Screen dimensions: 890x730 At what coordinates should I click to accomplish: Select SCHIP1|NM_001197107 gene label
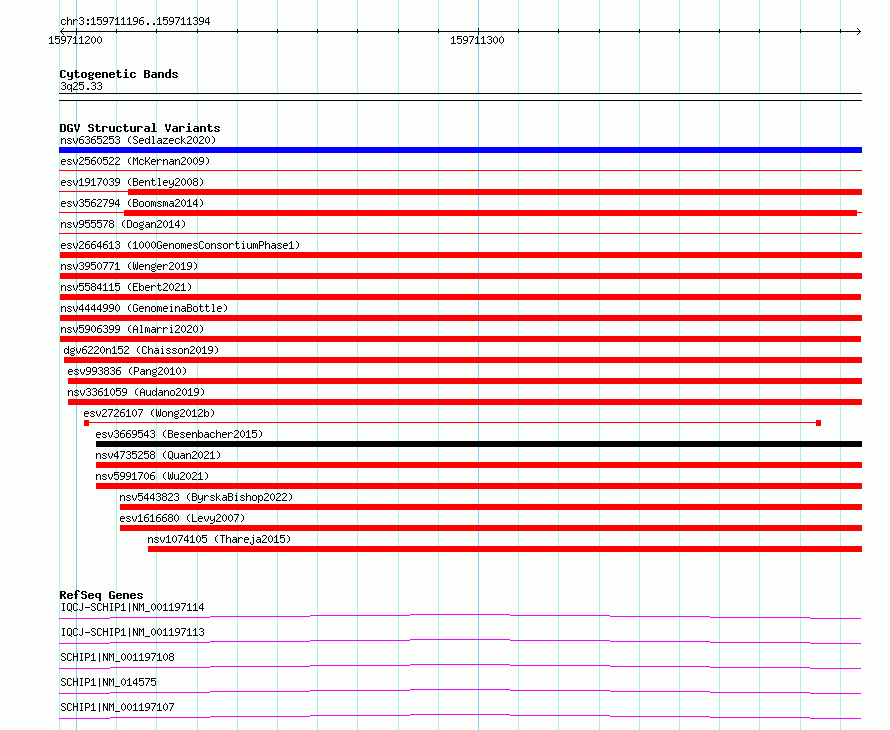click(117, 707)
